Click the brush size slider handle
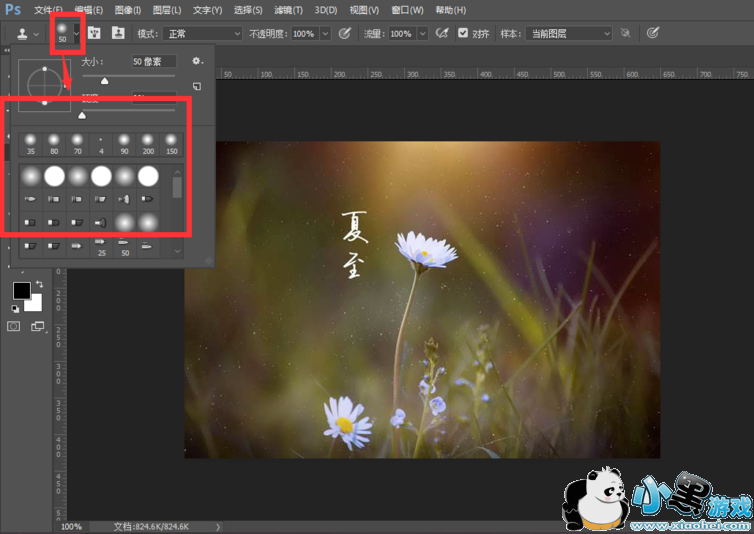 [104, 81]
